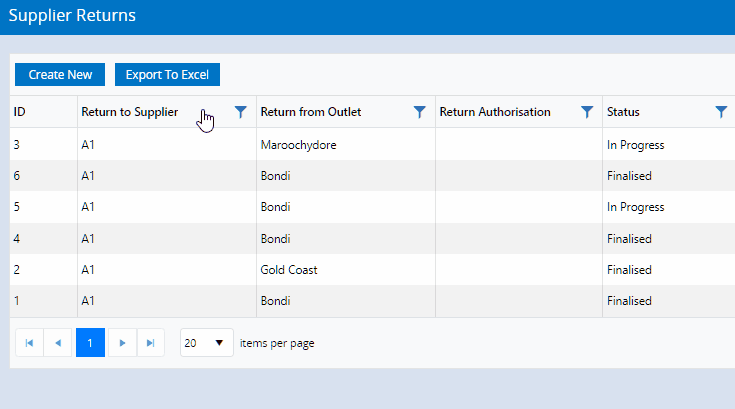Open filter for Return from Outlet column
Viewport: 735px width, 409px height.
[420, 112]
